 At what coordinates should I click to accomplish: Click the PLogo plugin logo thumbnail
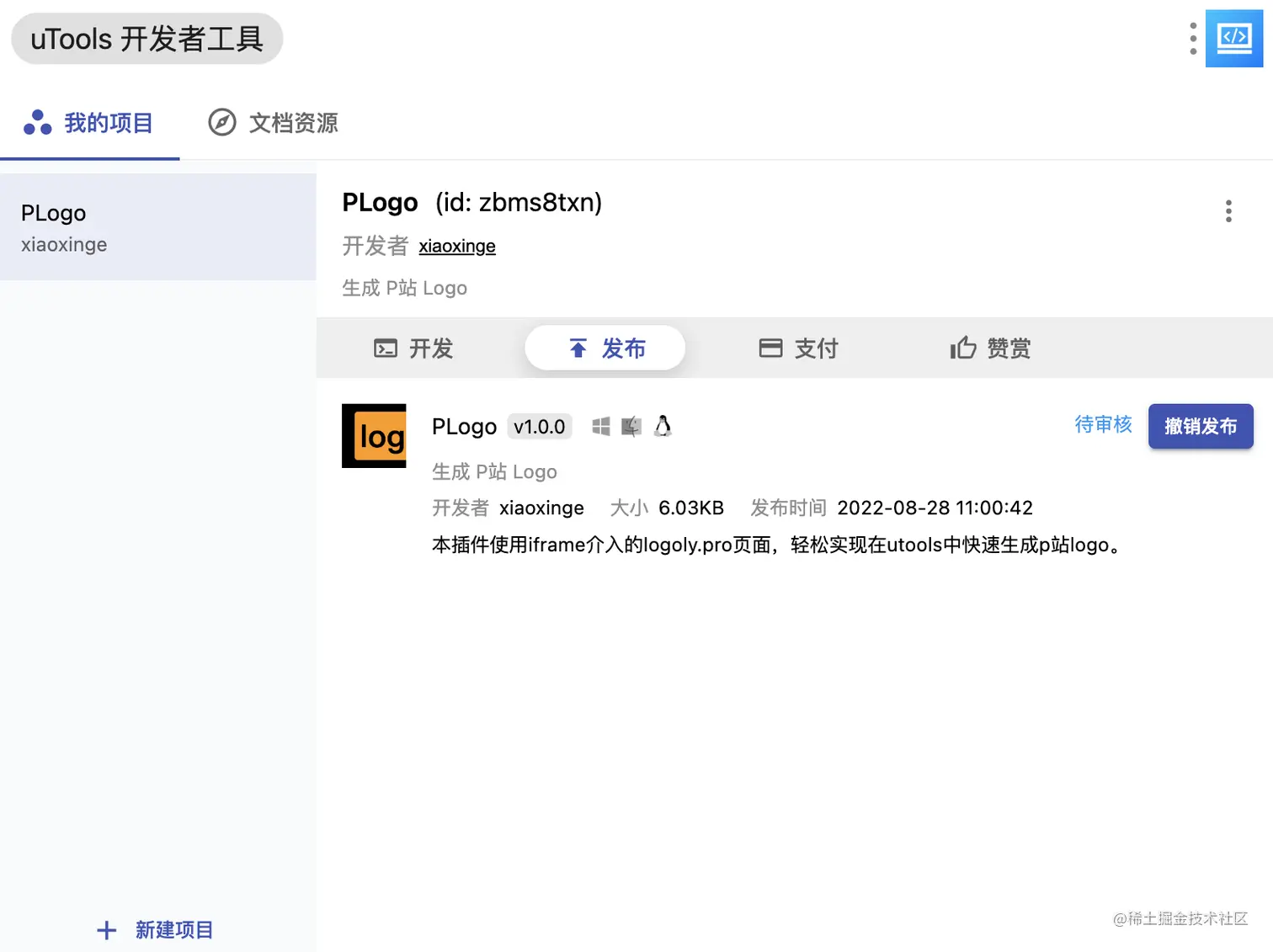click(374, 436)
